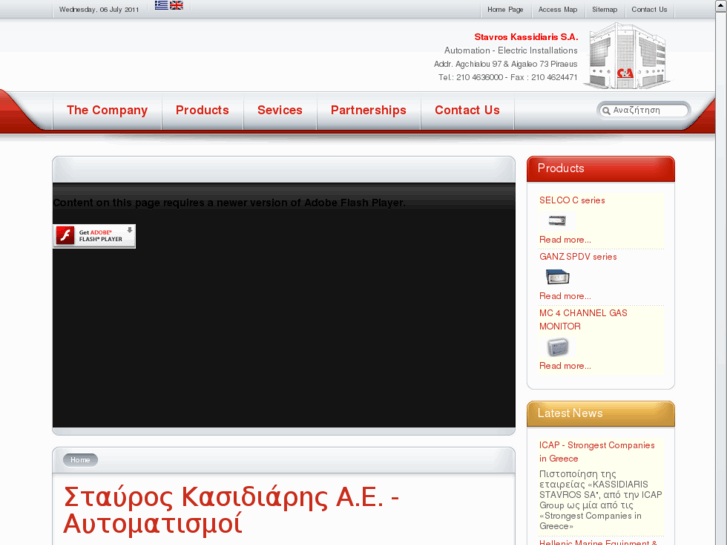Image resolution: width=727 pixels, height=545 pixels.
Task: Click the Wednesday, 06 July 2011 date
Action: [x=99, y=9]
